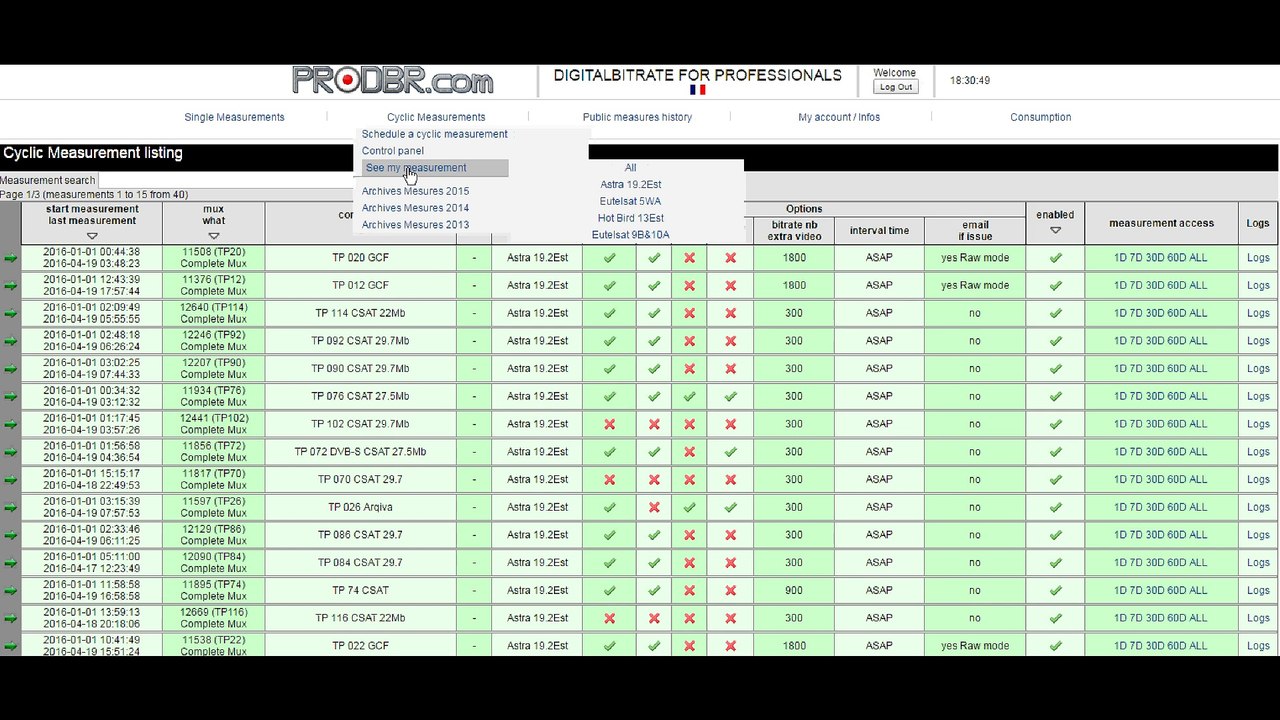Choose All in the satellite submenu
This screenshot has height=720, width=1280.
pos(630,168)
